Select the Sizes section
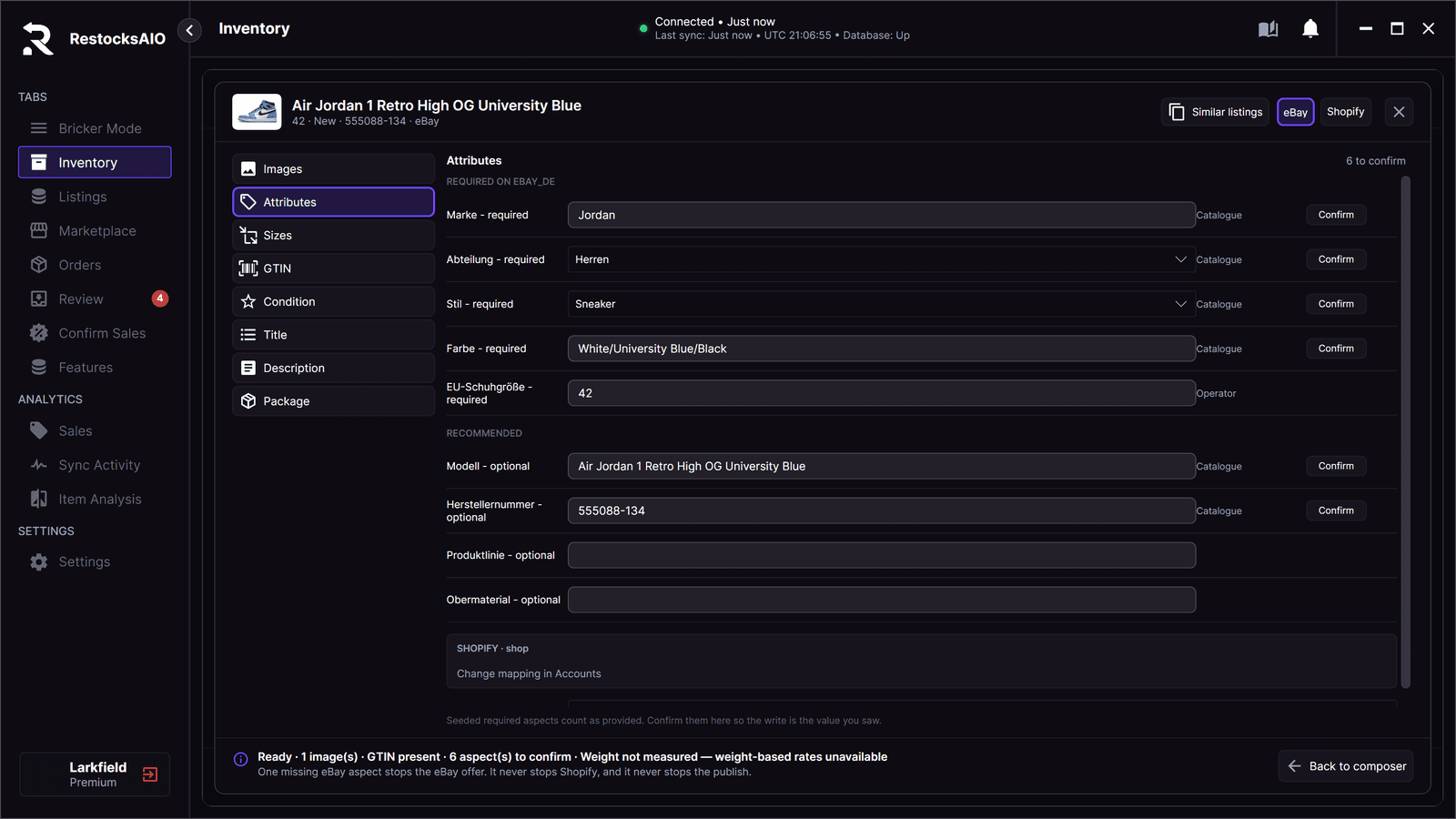Screen dimensions: 1456x819 [333, 236]
